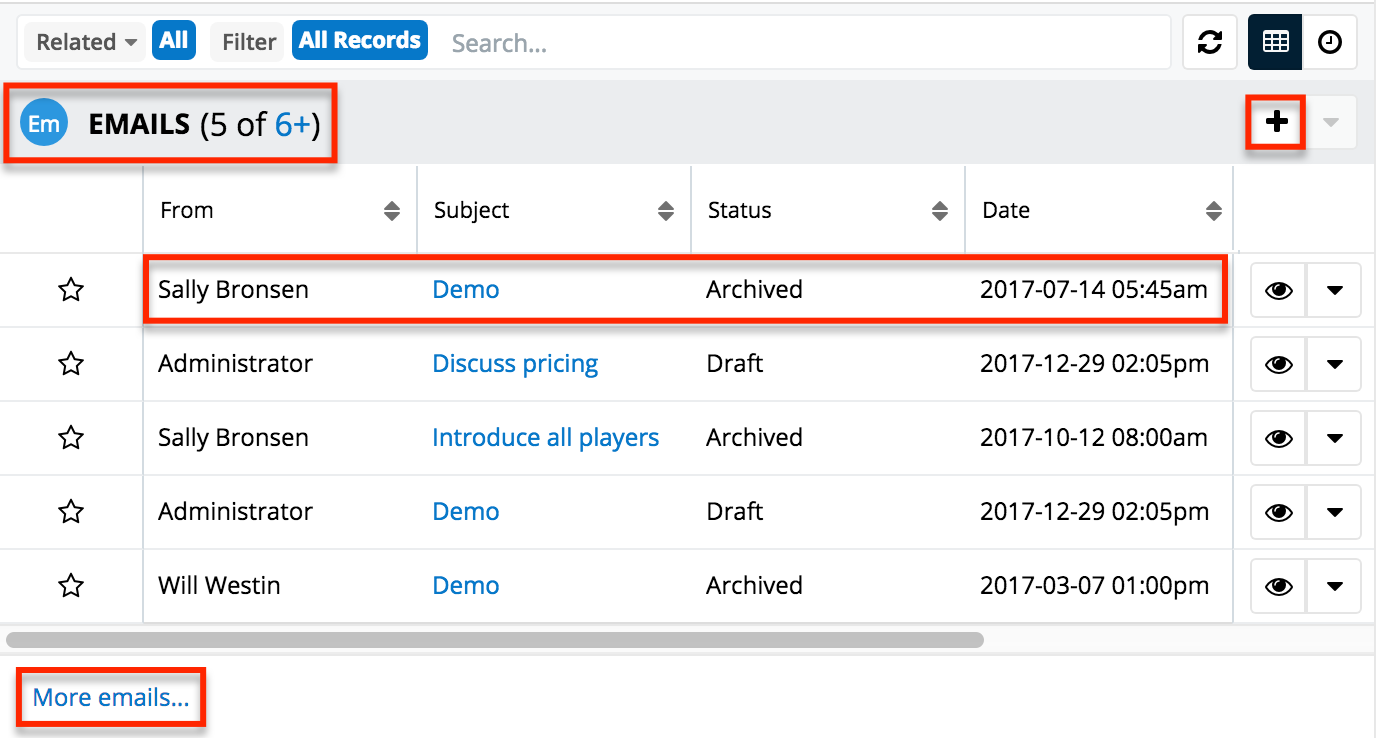Refresh the Emails list
1376x738 pixels.
click(x=1210, y=42)
